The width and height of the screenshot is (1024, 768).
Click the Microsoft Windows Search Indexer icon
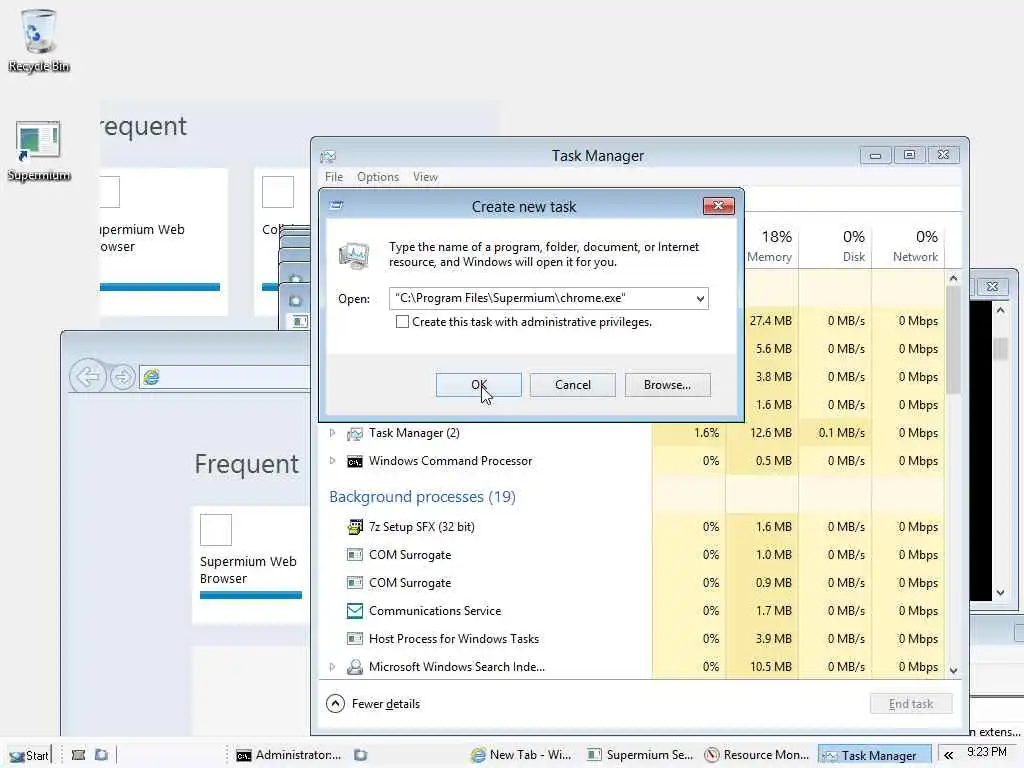[355, 667]
